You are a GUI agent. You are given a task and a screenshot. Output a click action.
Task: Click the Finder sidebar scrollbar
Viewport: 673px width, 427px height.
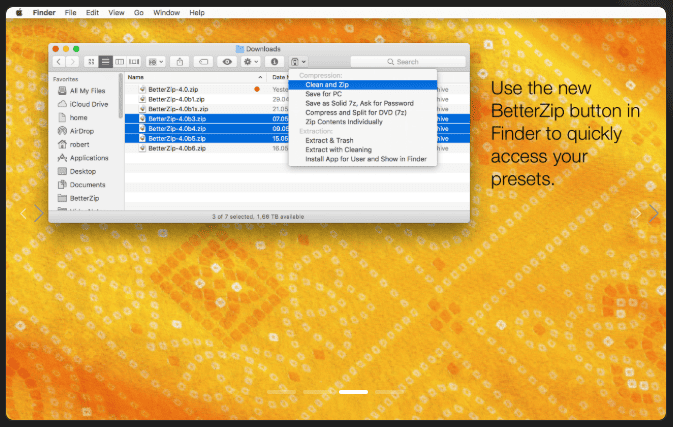pos(121,96)
